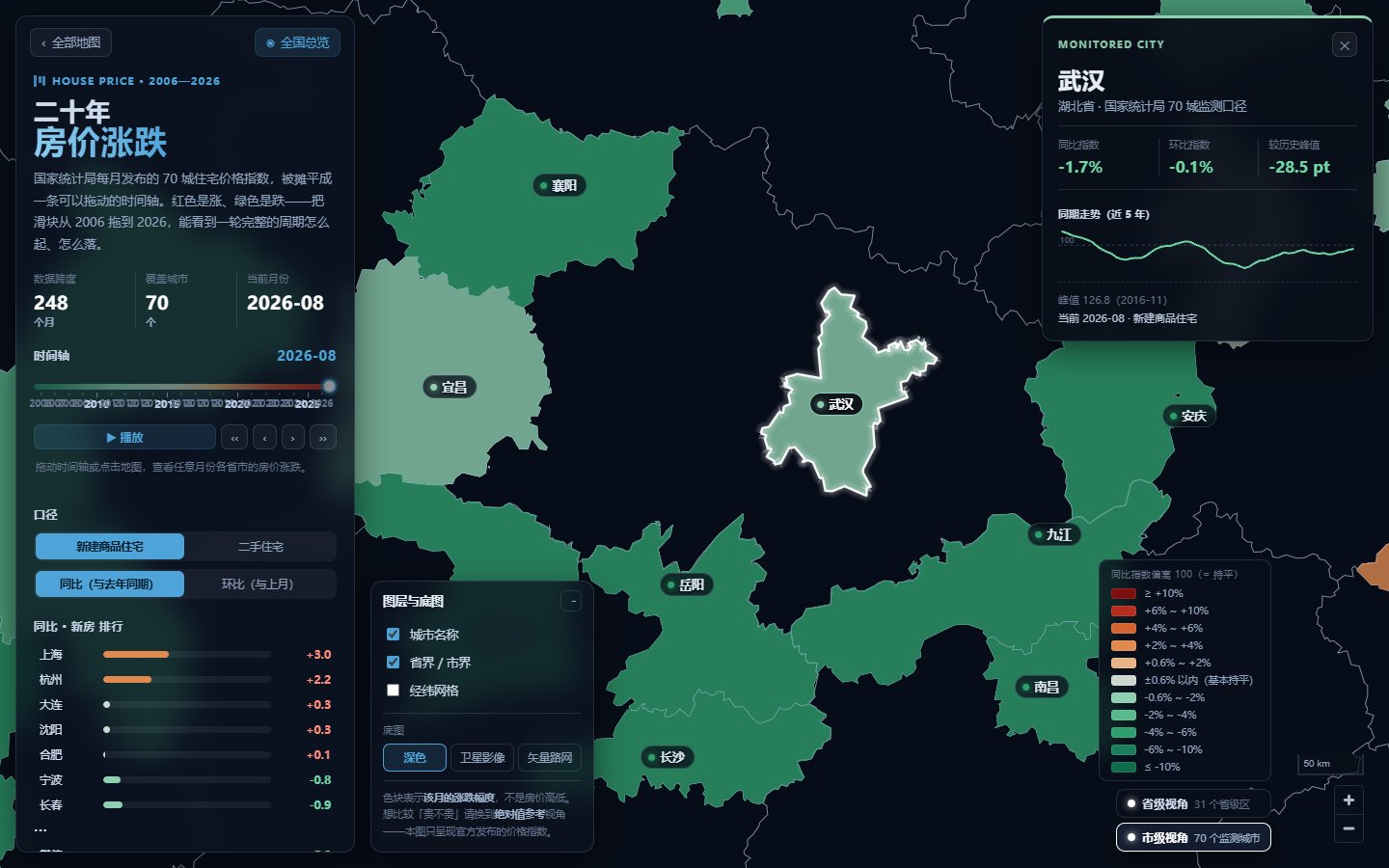The height and width of the screenshot is (868, 1389).
Task: Select 市级视角 view mode
Action: (1193, 837)
